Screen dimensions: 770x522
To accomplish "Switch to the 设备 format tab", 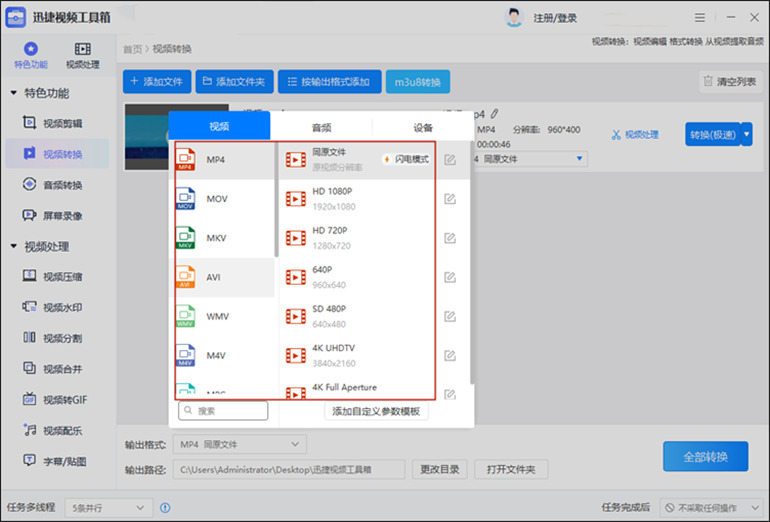I will tap(423, 128).
